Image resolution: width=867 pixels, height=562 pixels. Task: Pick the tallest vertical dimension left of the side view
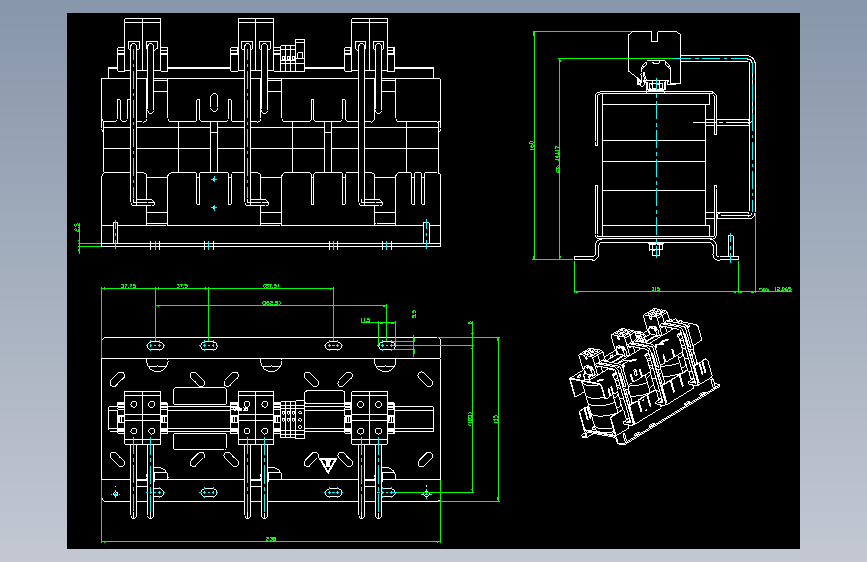click(x=533, y=145)
